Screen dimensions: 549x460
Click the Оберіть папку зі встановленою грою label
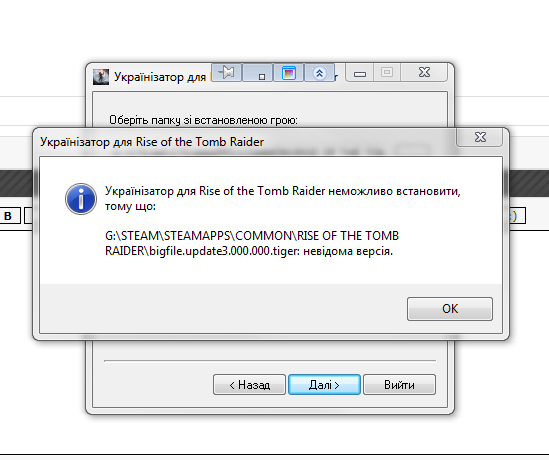coord(203,120)
